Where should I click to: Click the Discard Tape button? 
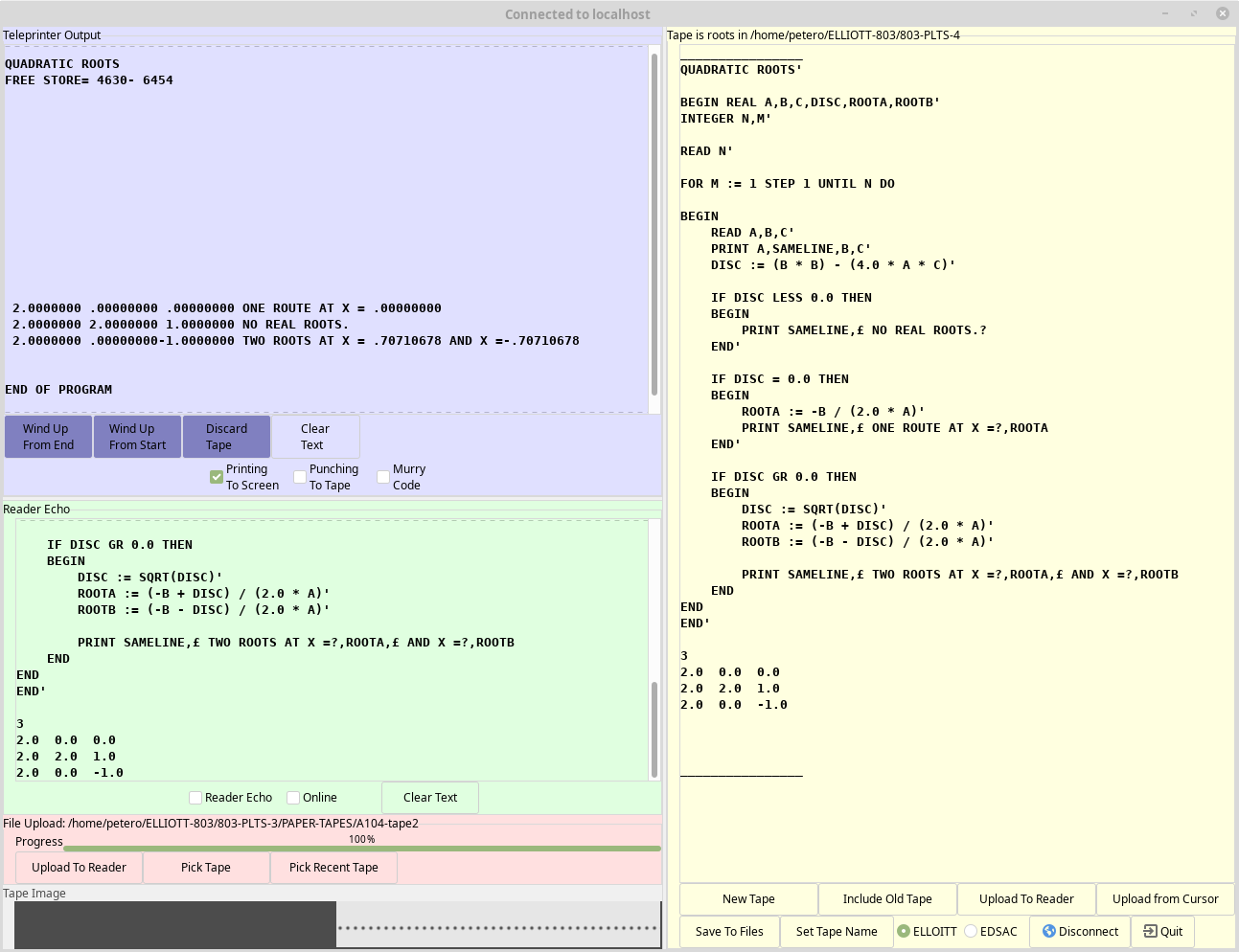(x=226, y=437)
